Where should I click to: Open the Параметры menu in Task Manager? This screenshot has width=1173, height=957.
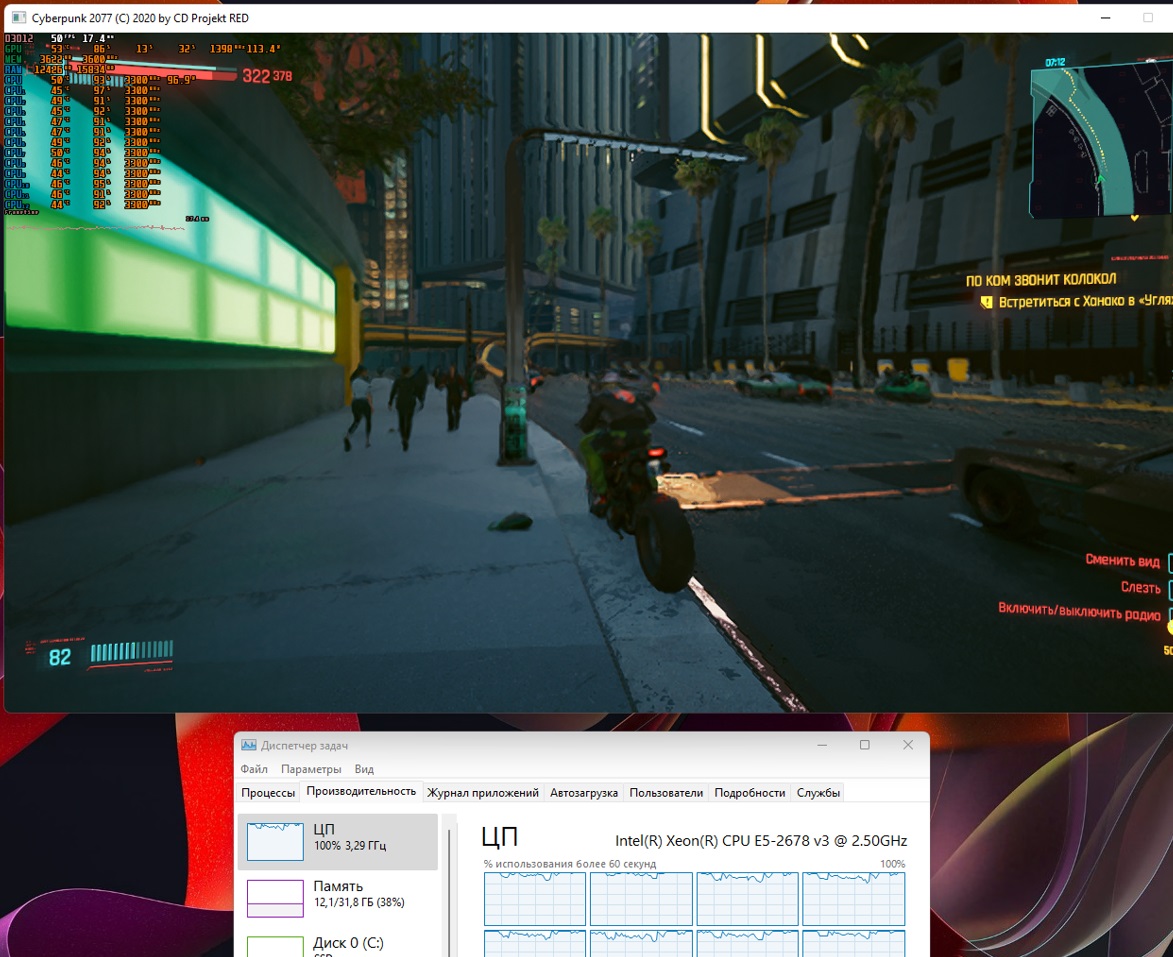310,768
